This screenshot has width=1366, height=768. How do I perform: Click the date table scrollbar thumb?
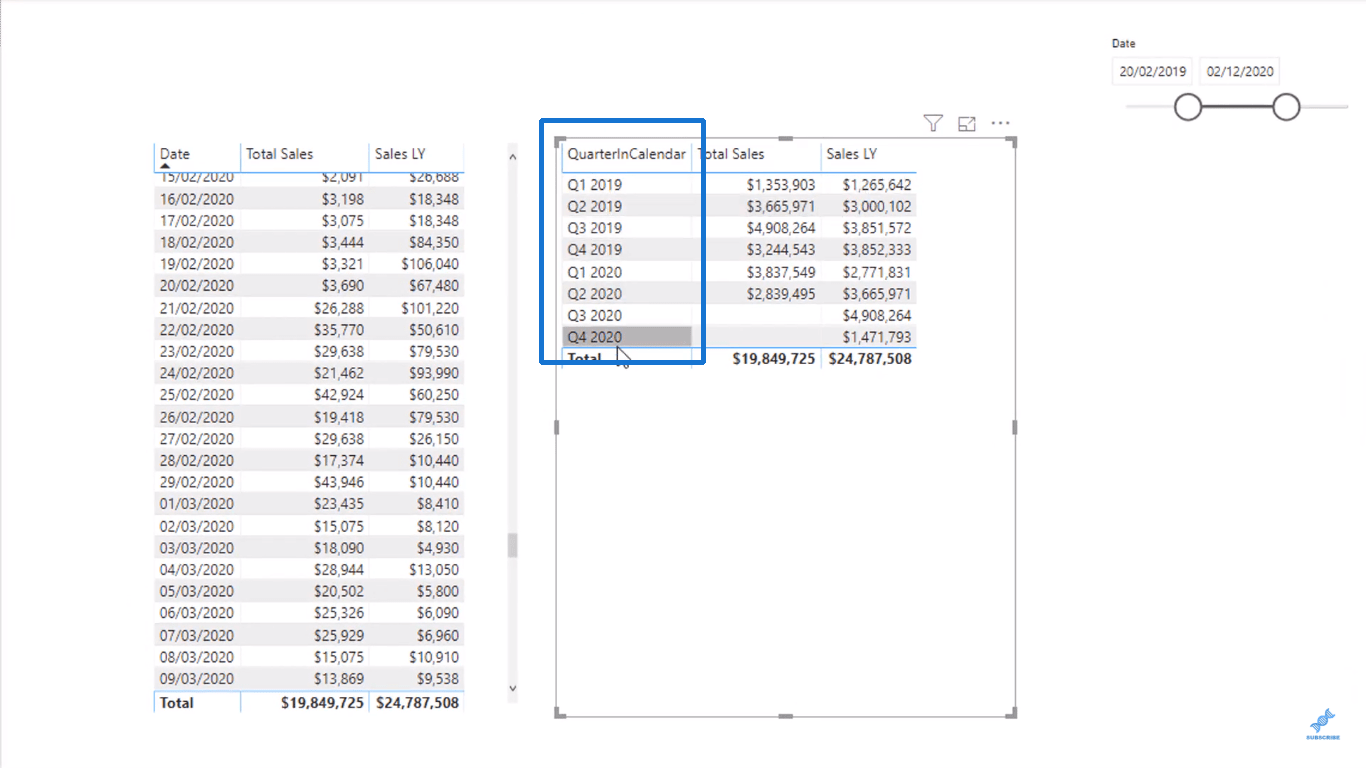pyautogui.click(x=513, y=545)
